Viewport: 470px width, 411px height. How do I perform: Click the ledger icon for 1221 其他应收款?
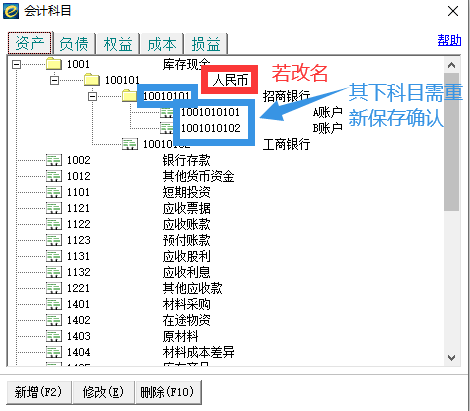click(54, 288)
